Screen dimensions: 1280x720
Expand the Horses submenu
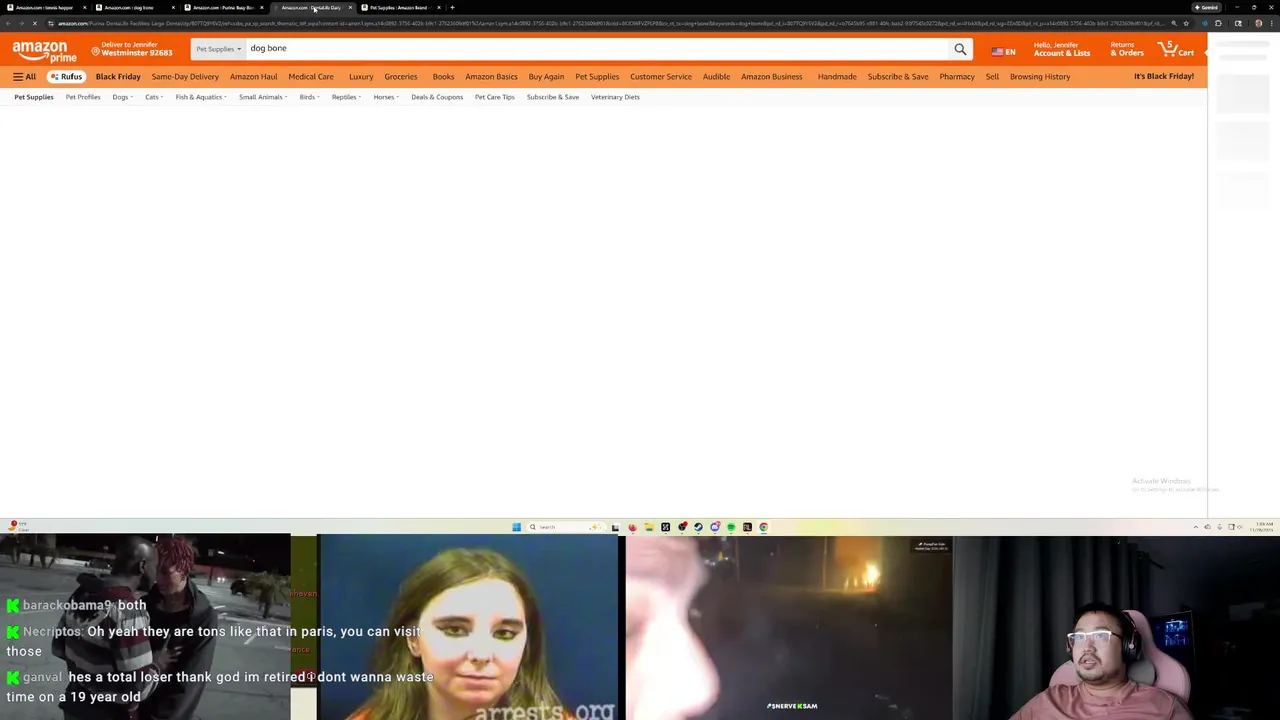(386, 97)
